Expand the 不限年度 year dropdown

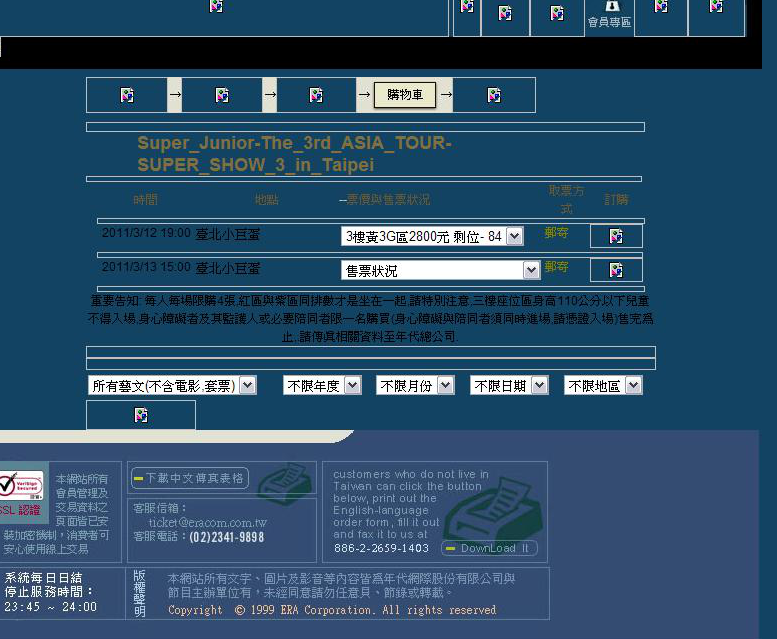click(322, 385)
